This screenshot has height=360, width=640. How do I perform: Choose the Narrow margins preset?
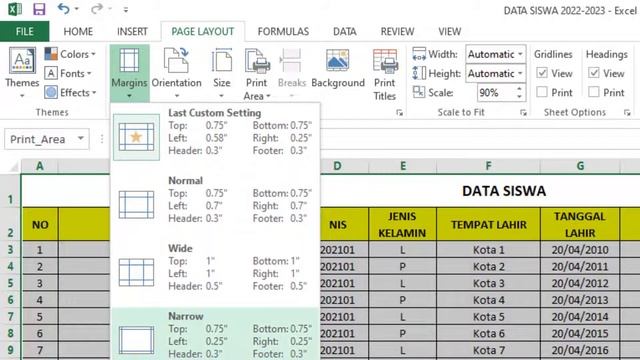215,335
